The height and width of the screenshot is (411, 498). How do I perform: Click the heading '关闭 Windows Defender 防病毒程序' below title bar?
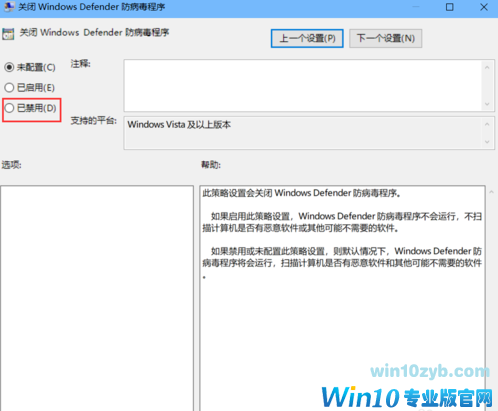point(94,33)
